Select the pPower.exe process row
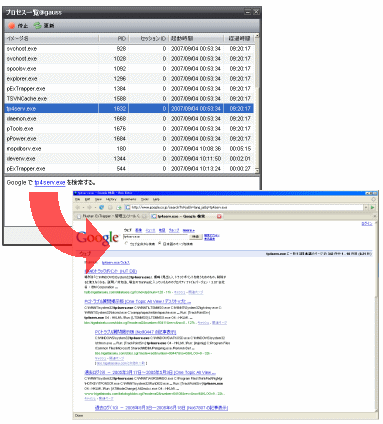The width and height of the screenshot is (383, 424). pos(129,139)
